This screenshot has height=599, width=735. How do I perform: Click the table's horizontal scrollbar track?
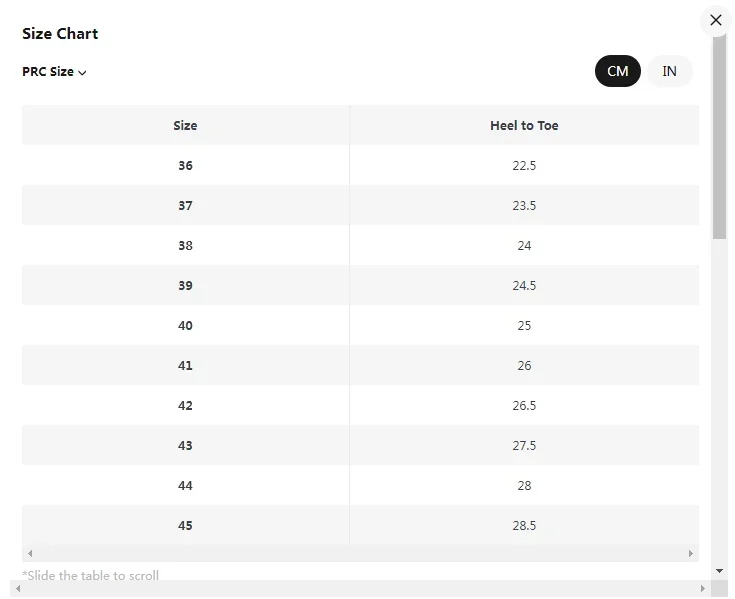360,553
